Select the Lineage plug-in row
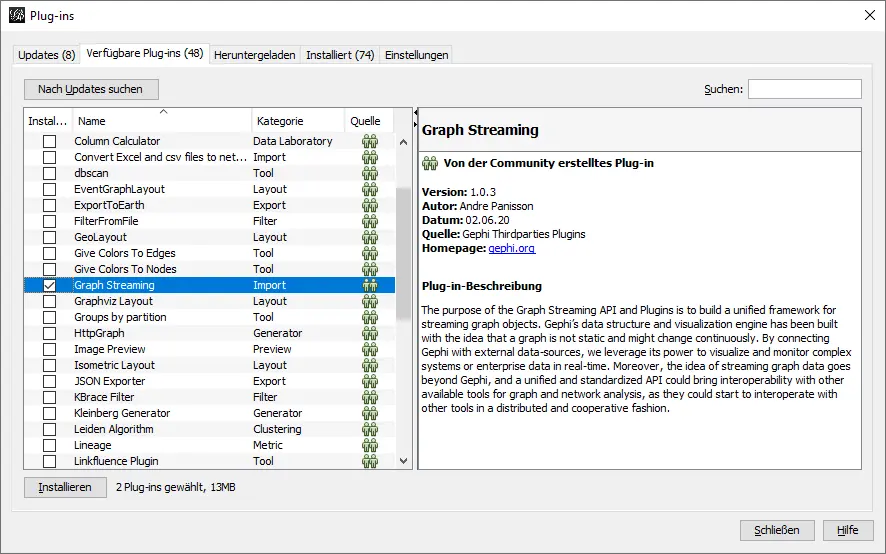 pyautogui.click(x=209, y=445)
